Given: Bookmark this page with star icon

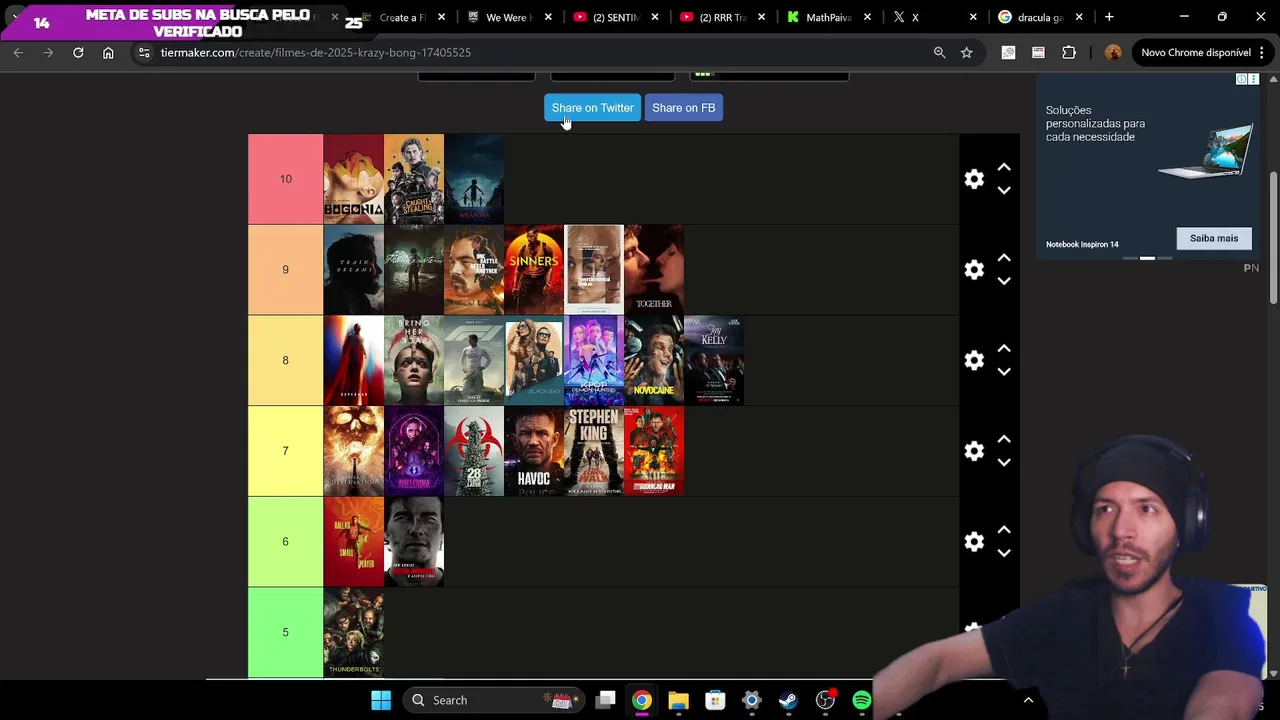Looking at the screenshot, I should click(x=966, y=52).
